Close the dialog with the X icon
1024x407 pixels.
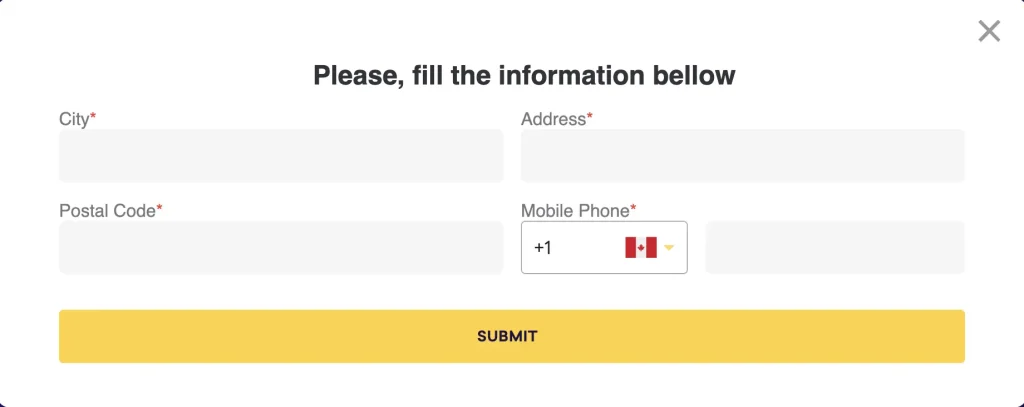[989, 31]
